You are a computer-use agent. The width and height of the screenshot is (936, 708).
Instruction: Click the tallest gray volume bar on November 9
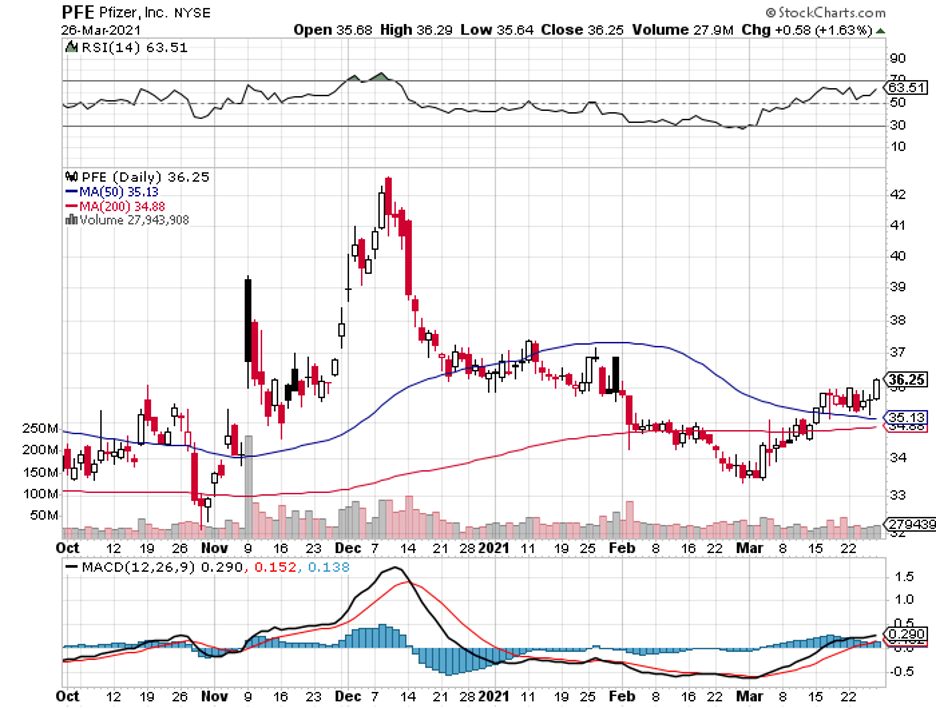pos(248,487)
